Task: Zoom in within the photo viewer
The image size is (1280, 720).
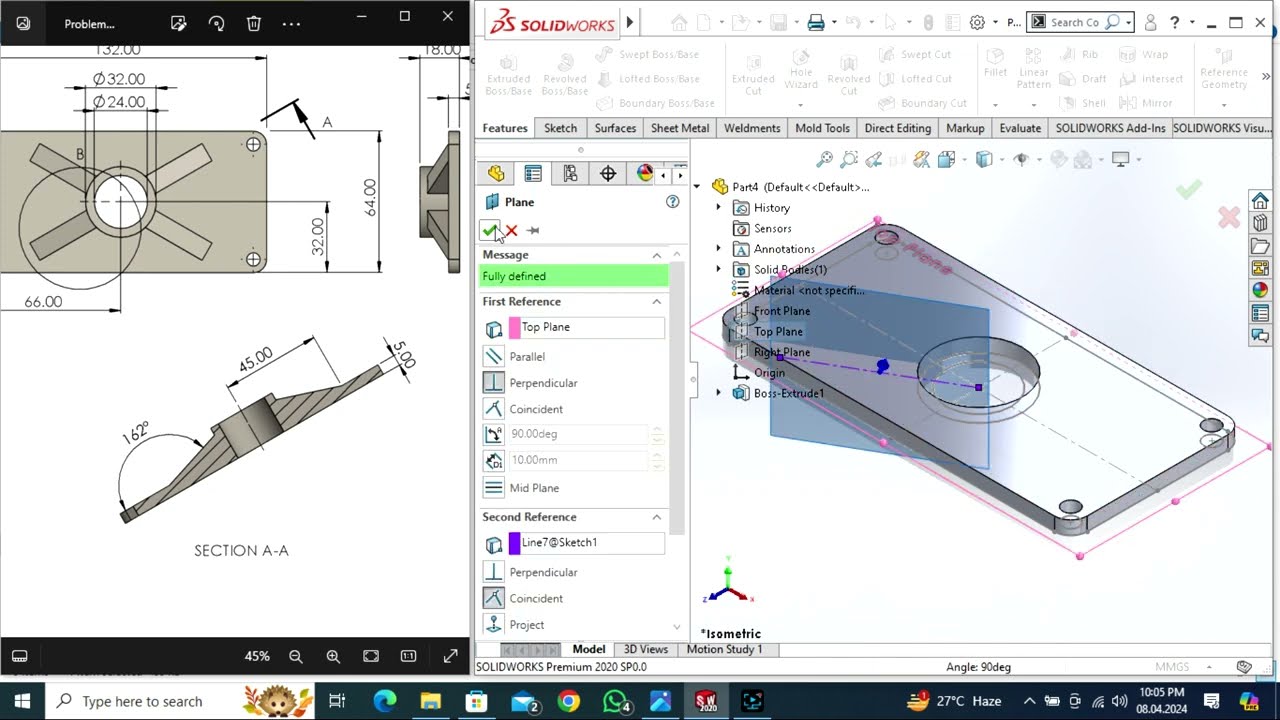Action: [x=333, y=656]
